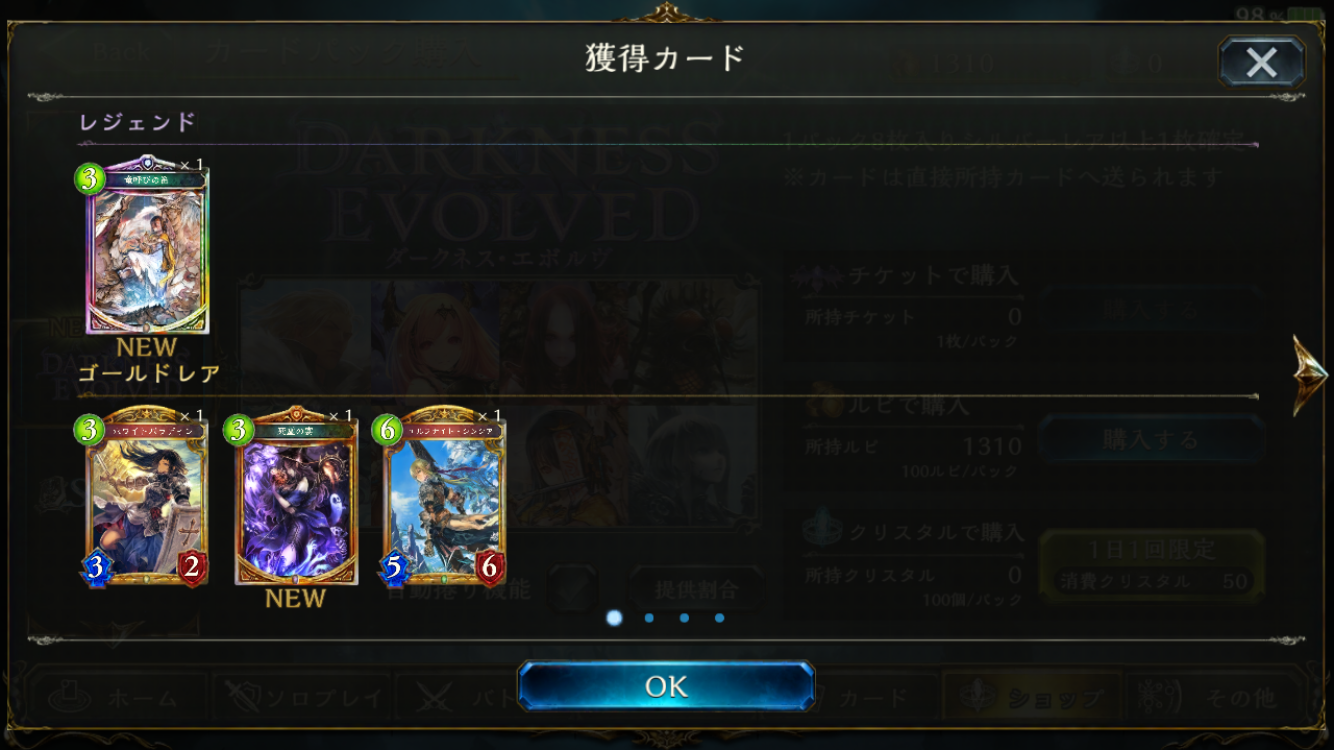View the gold card with 3/2 stats
The width and height of the screenshot is (1334, 750).
tap(147, 498)
